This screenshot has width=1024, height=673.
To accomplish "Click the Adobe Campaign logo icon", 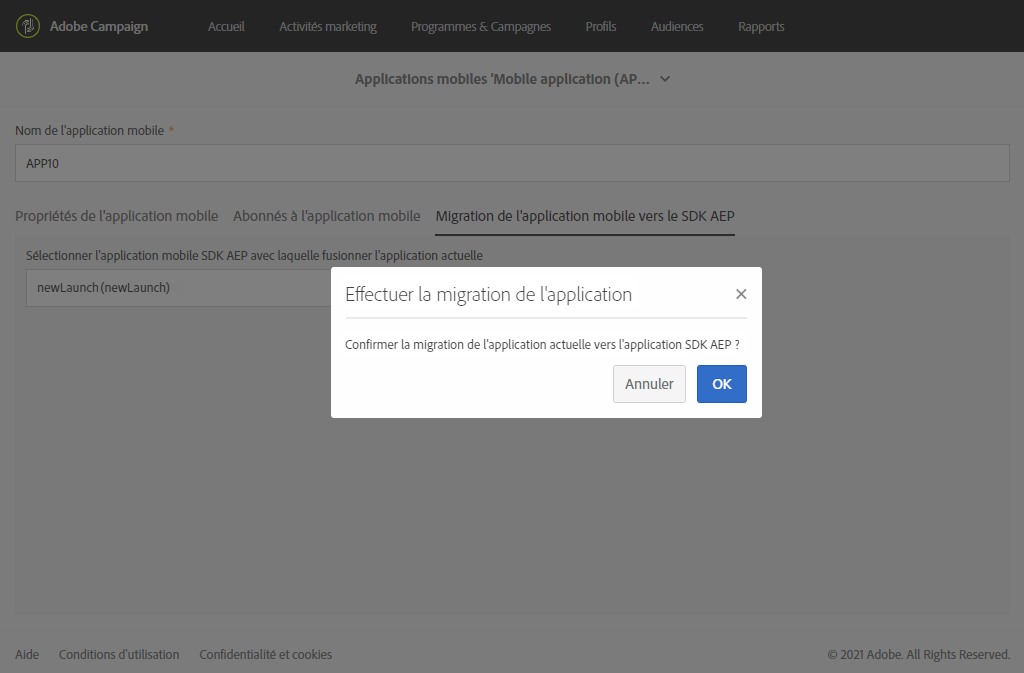I will coord(27,26).
